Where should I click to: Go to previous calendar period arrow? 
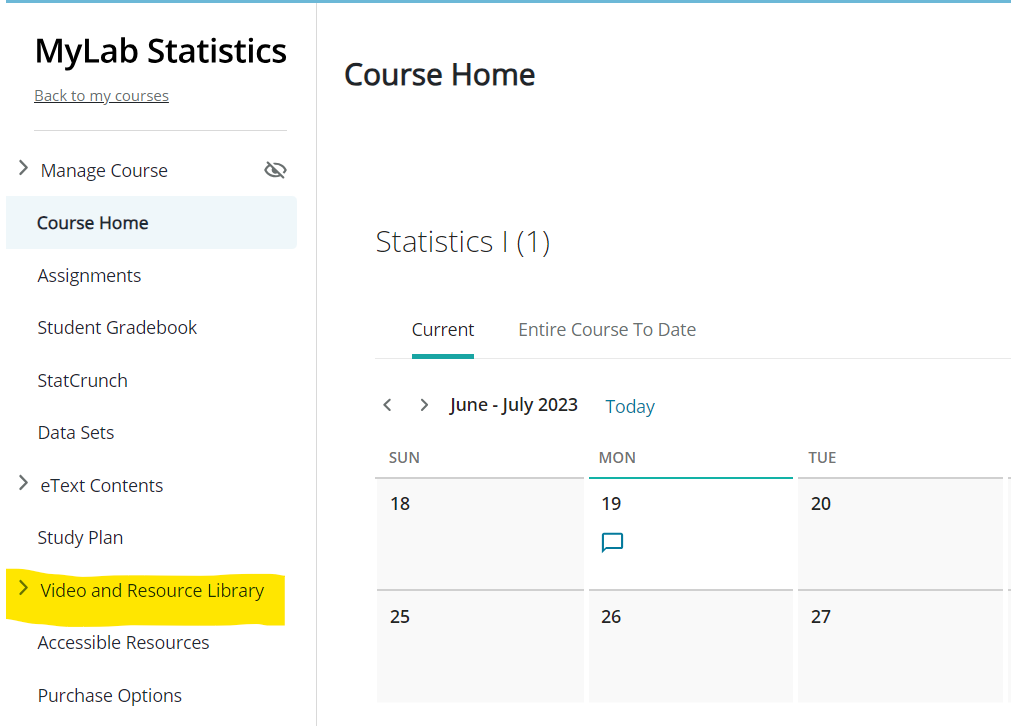(x=388, y=405)
